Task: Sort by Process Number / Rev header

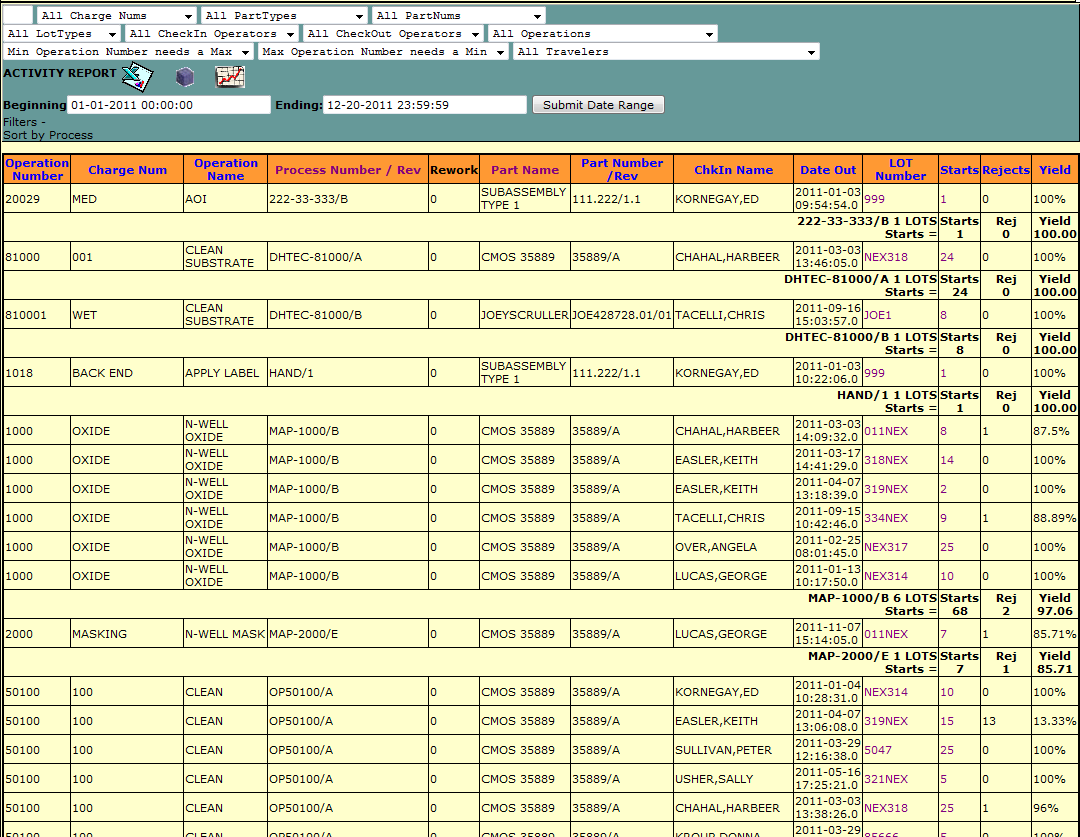Action: [x=348, y=170]
